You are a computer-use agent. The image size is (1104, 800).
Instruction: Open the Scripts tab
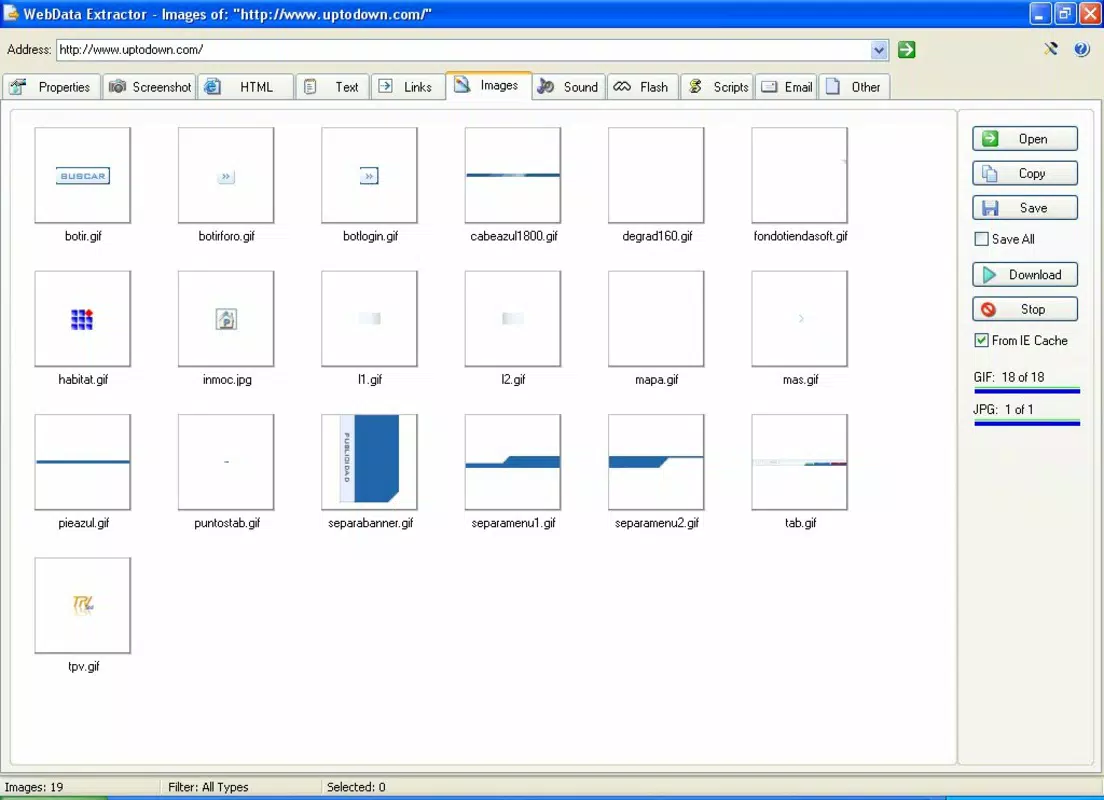(x=717, y=87)
